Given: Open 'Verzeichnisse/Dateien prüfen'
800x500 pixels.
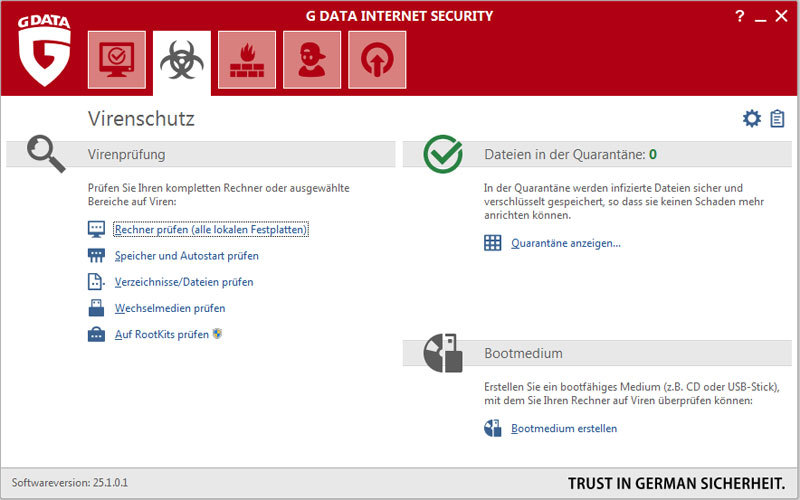Looking at the screenshot, I should (184, 282).
